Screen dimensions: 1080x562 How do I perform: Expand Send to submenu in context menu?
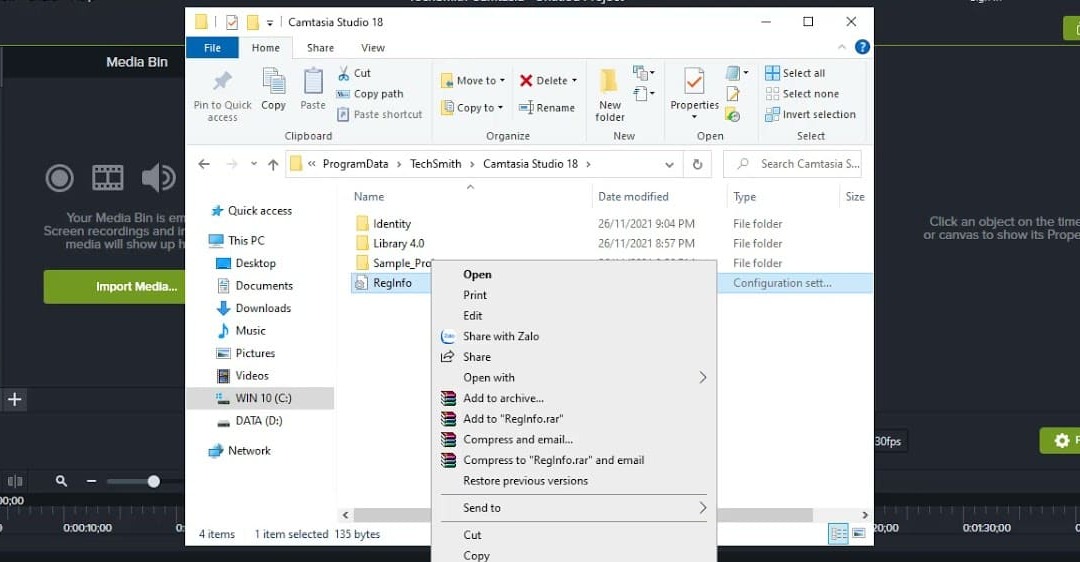574,508
